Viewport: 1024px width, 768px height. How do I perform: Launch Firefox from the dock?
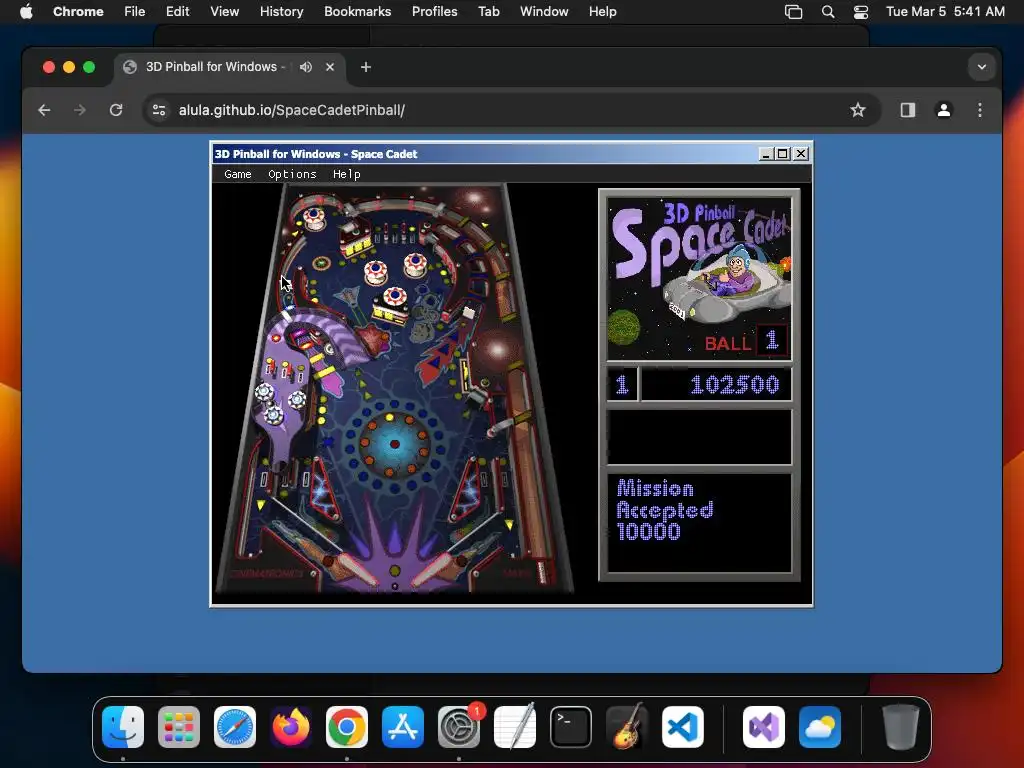(x=291, y=727)
